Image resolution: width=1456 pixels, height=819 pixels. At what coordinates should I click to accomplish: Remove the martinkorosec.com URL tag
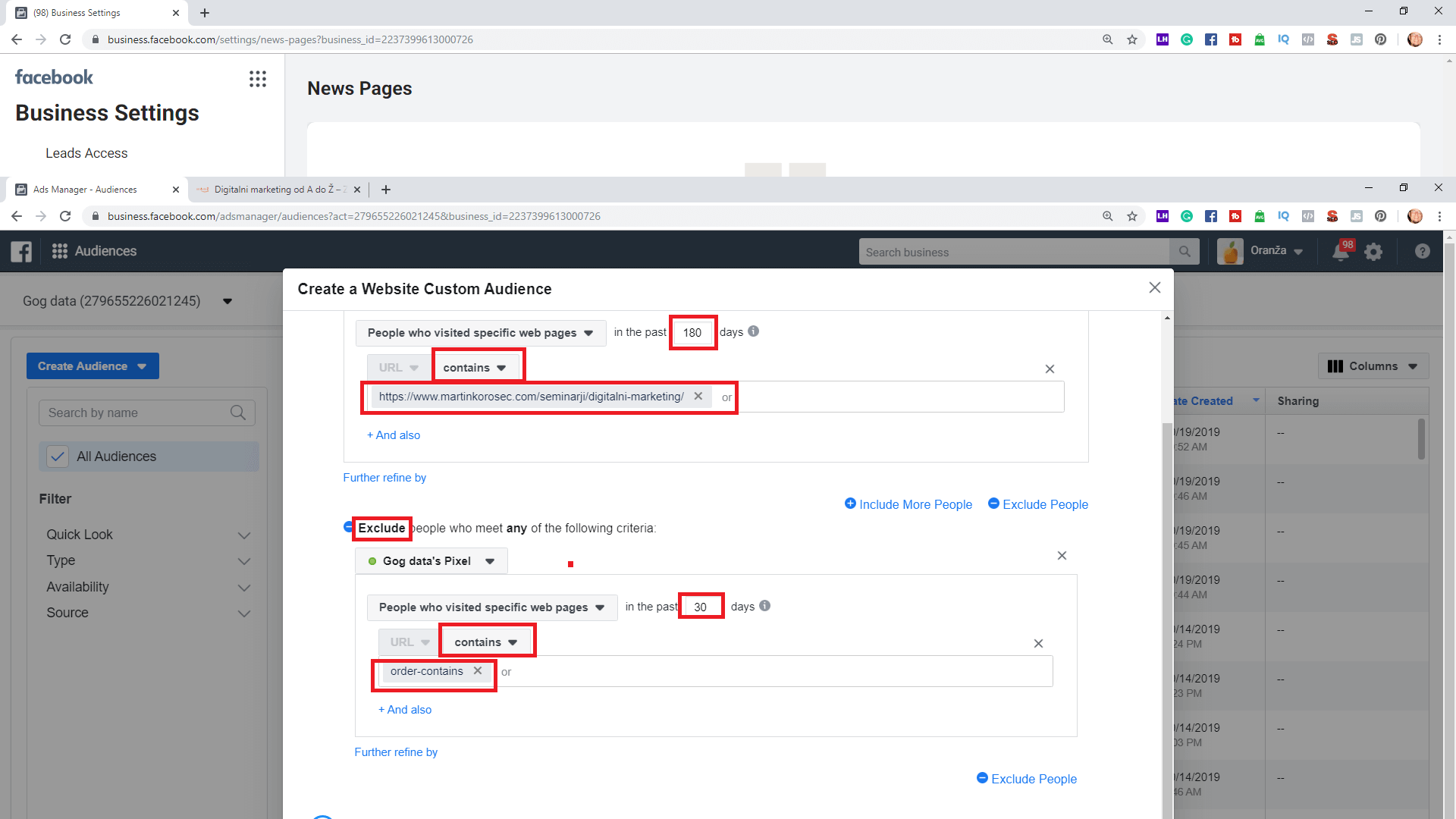pyautogui.click(x=698, y=397)
